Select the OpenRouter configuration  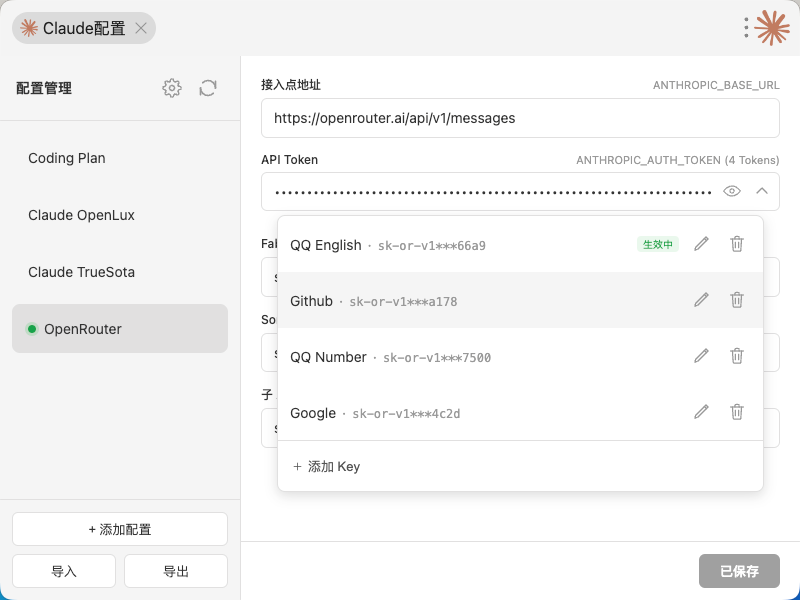120,329
